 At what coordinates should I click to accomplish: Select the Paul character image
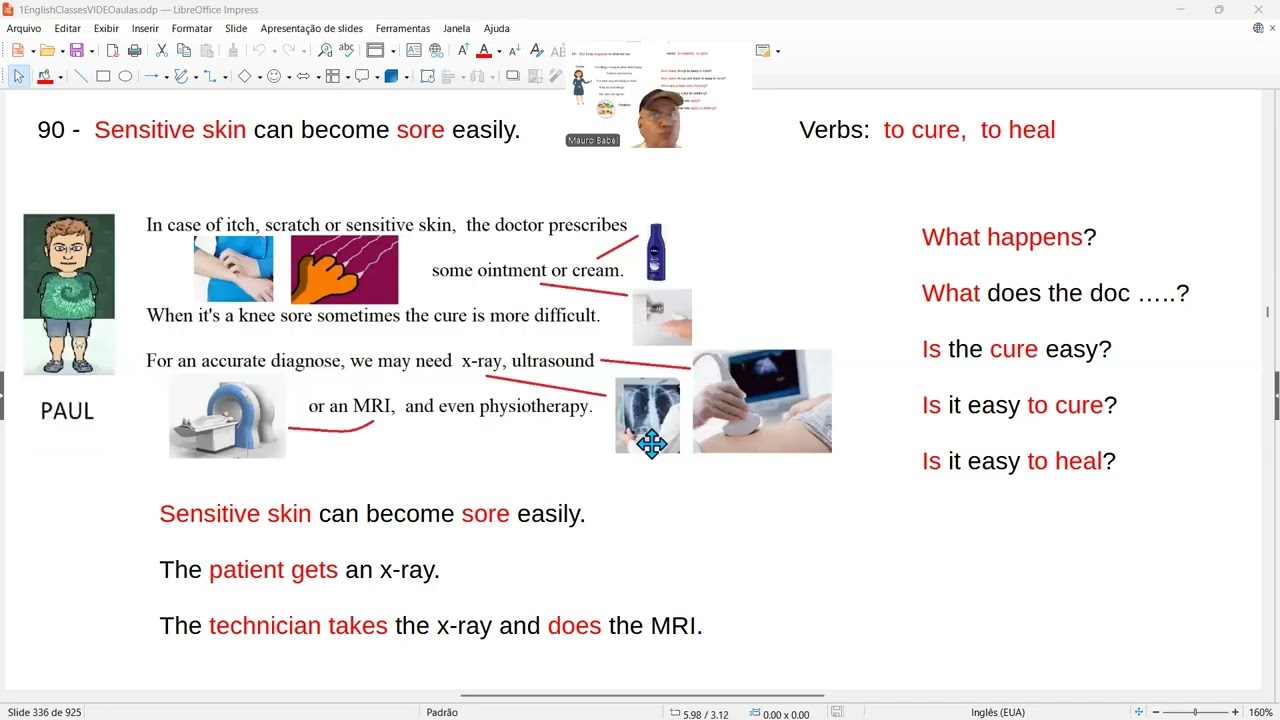(x=69, y=295)
